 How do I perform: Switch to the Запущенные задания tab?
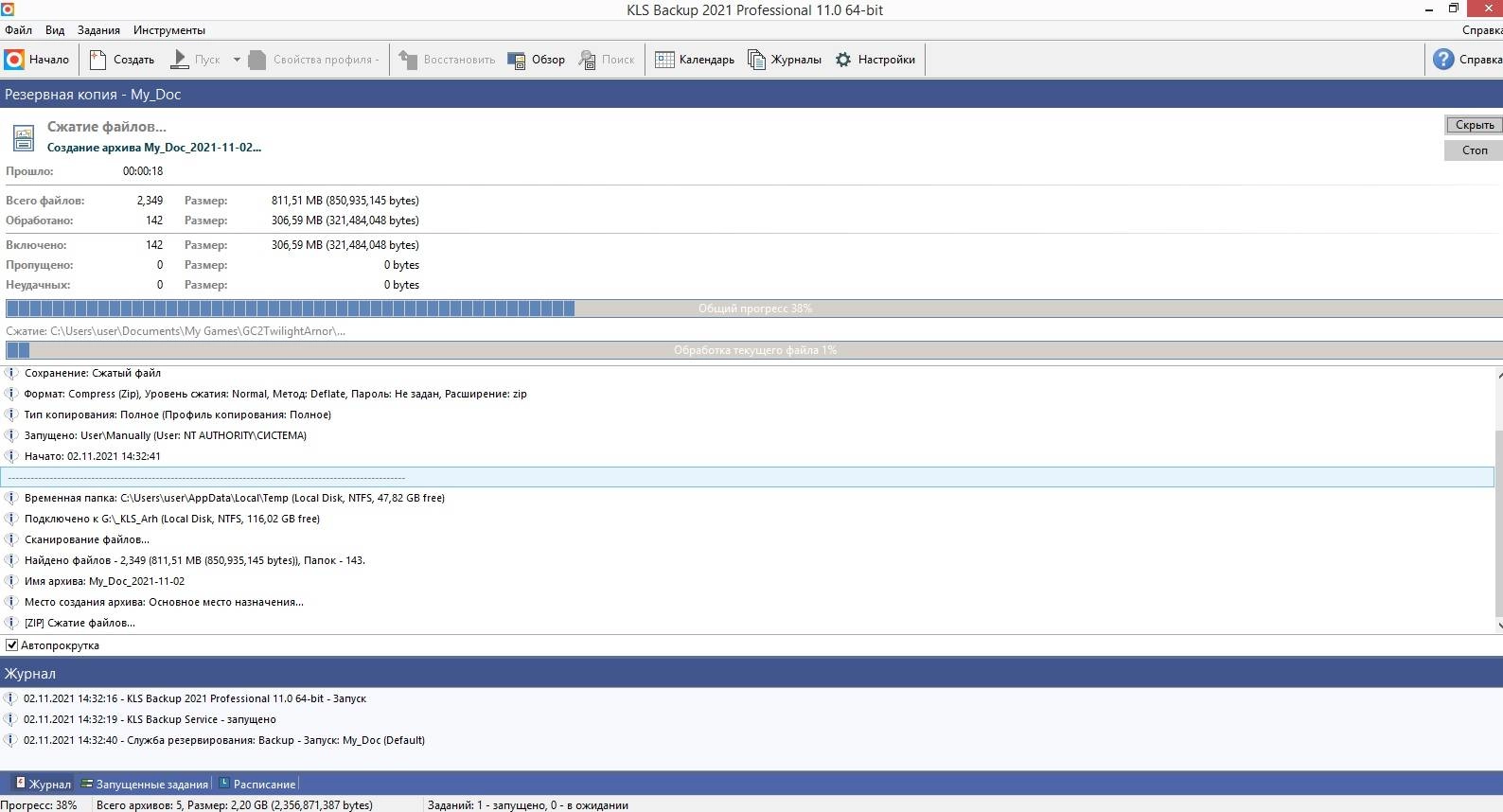(x=145, y=784)
